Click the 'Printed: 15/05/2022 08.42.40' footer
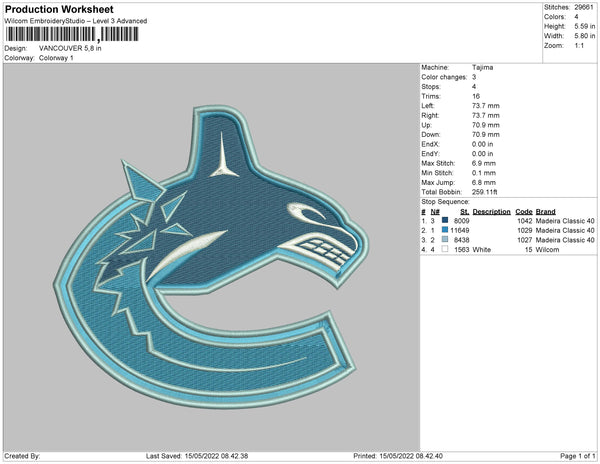The width and height of the screenshot is (600, 464). point(398,456)
